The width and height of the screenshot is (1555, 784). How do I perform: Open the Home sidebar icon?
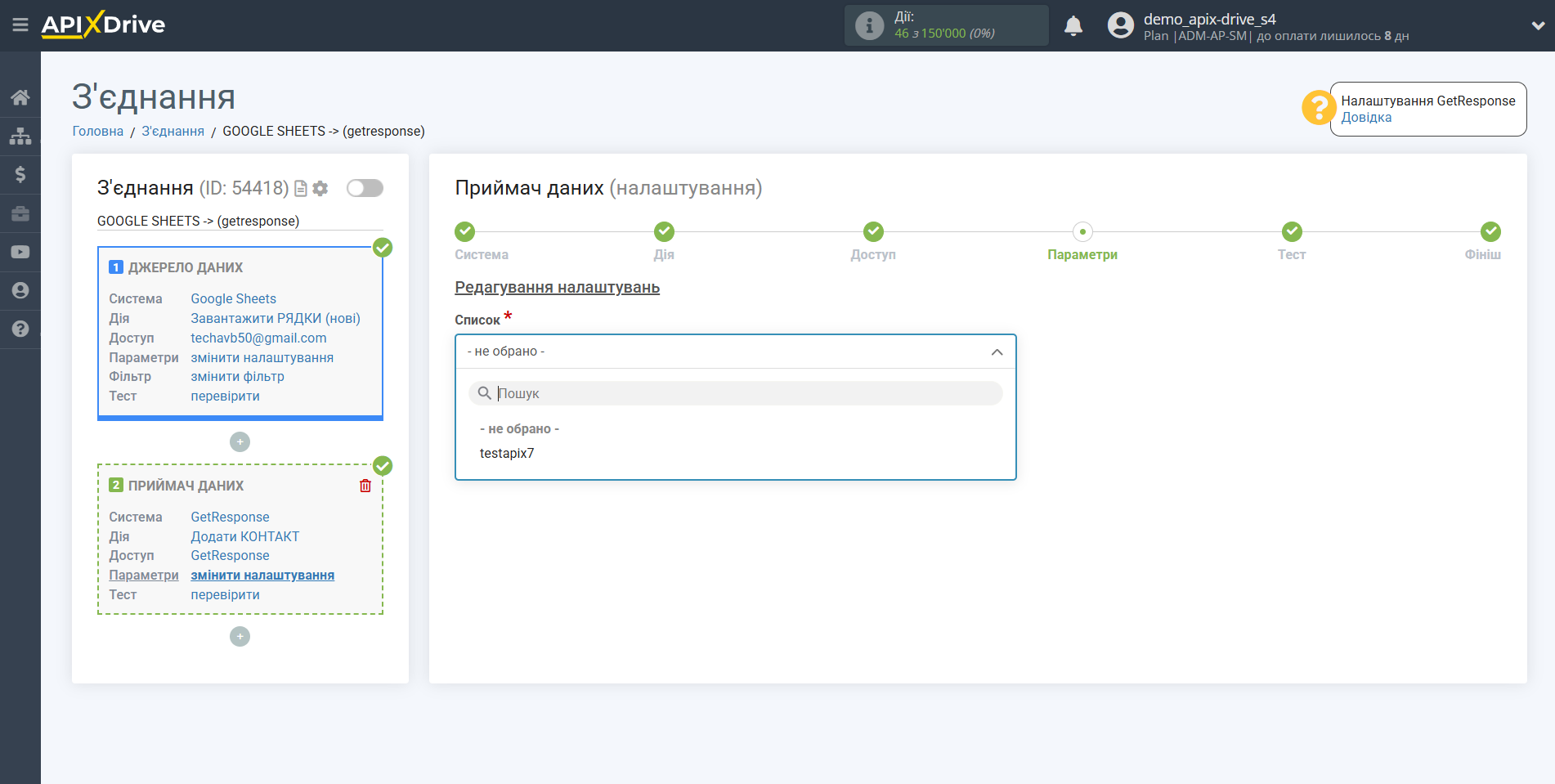pos(20,97)
